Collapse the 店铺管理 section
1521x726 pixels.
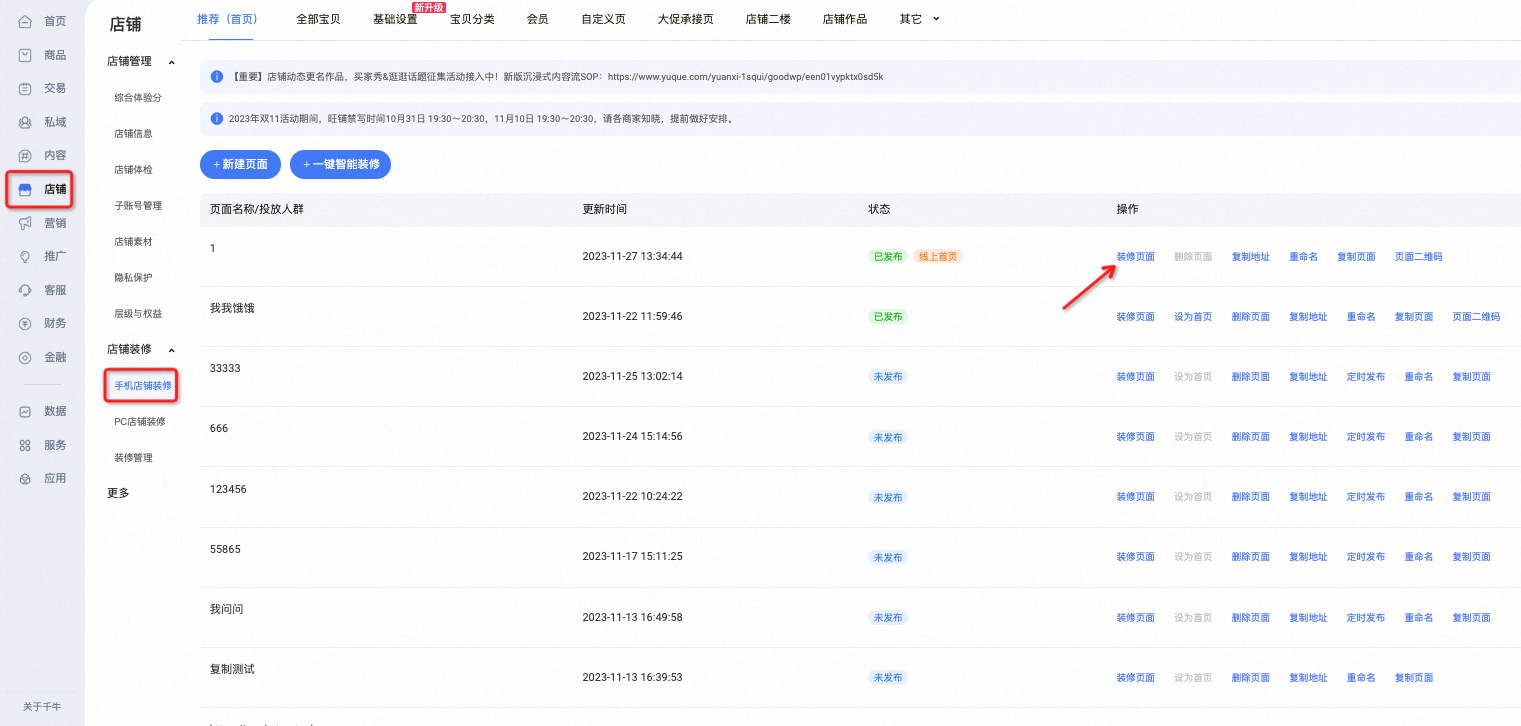click(x=171, y=62)
